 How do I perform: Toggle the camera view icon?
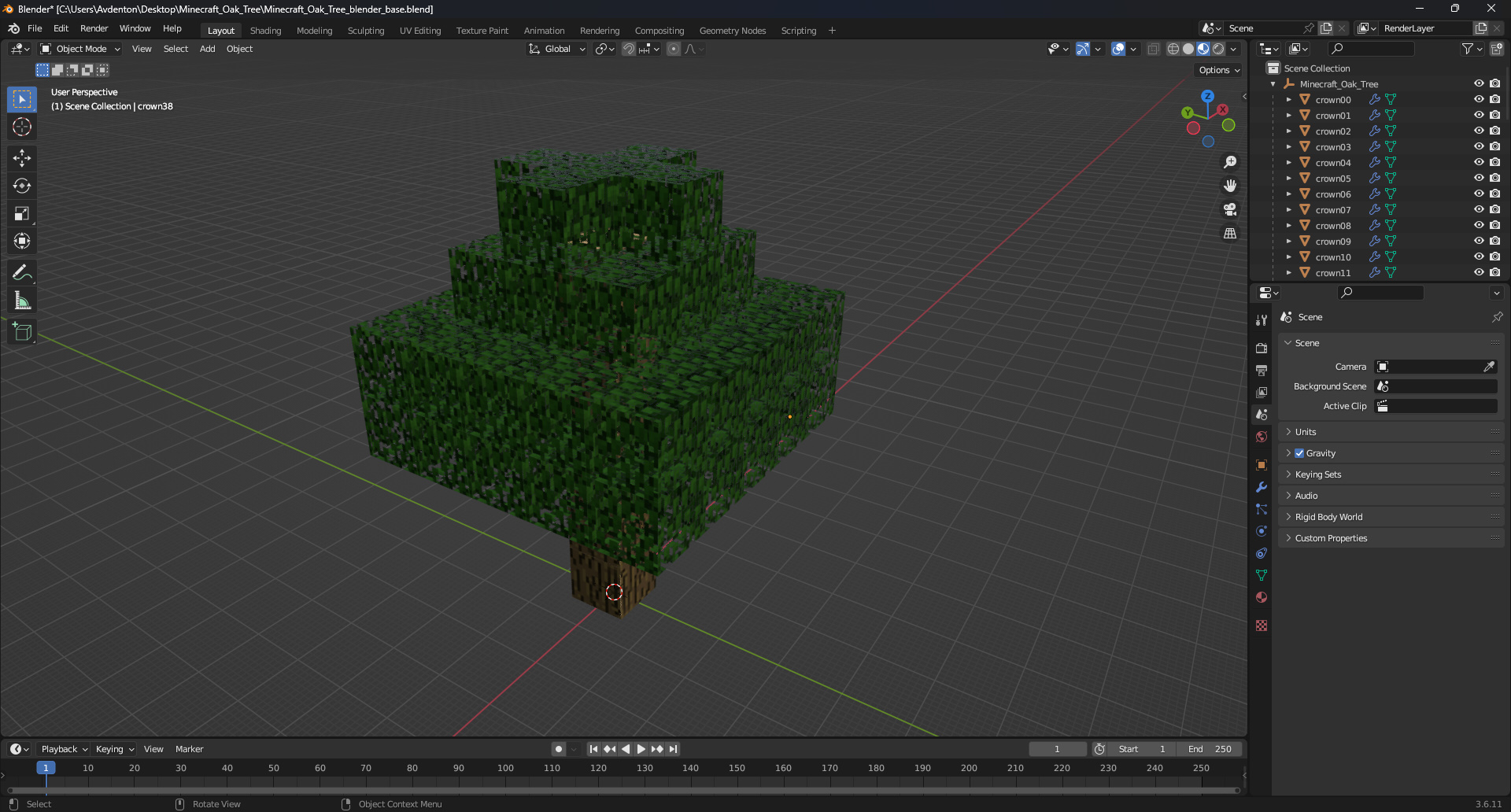(1230, 209)
